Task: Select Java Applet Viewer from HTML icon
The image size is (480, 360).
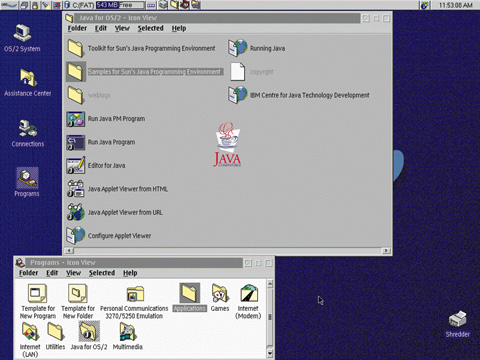Action: pos(76,189)
